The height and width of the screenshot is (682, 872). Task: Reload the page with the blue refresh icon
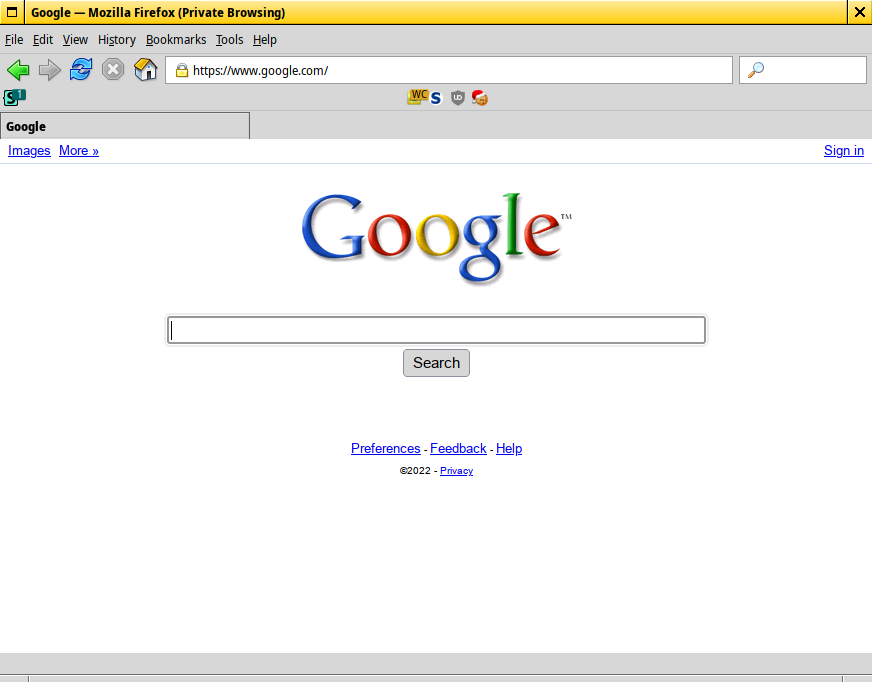81,70
